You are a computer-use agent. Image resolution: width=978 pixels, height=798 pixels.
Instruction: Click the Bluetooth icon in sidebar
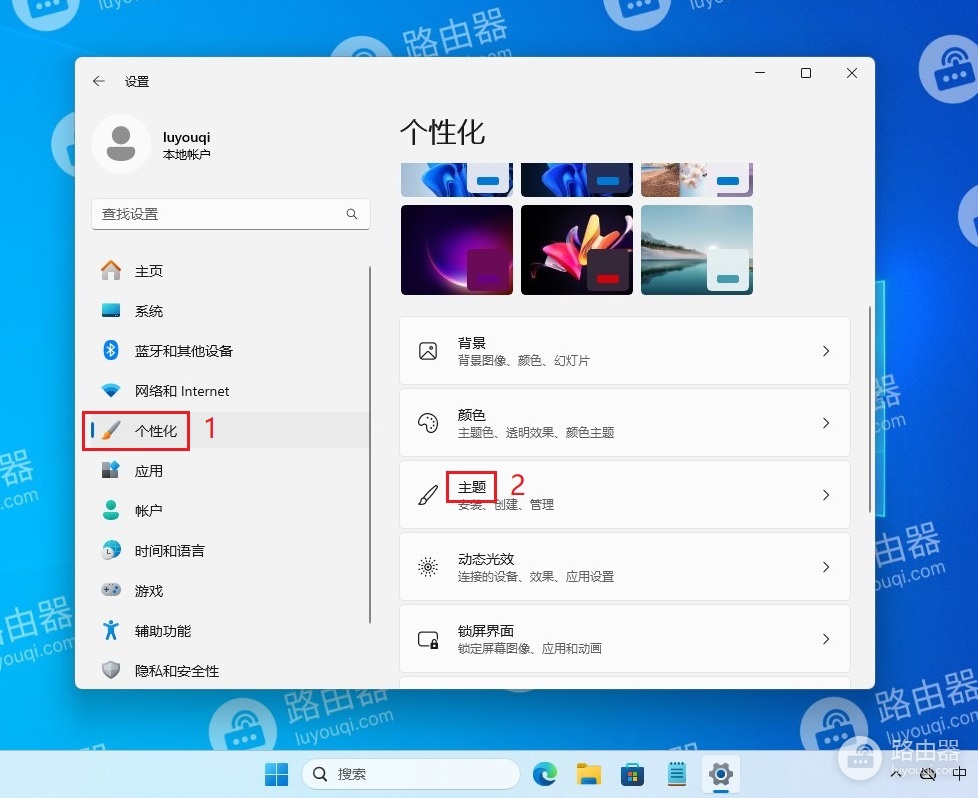coord(111,350)
